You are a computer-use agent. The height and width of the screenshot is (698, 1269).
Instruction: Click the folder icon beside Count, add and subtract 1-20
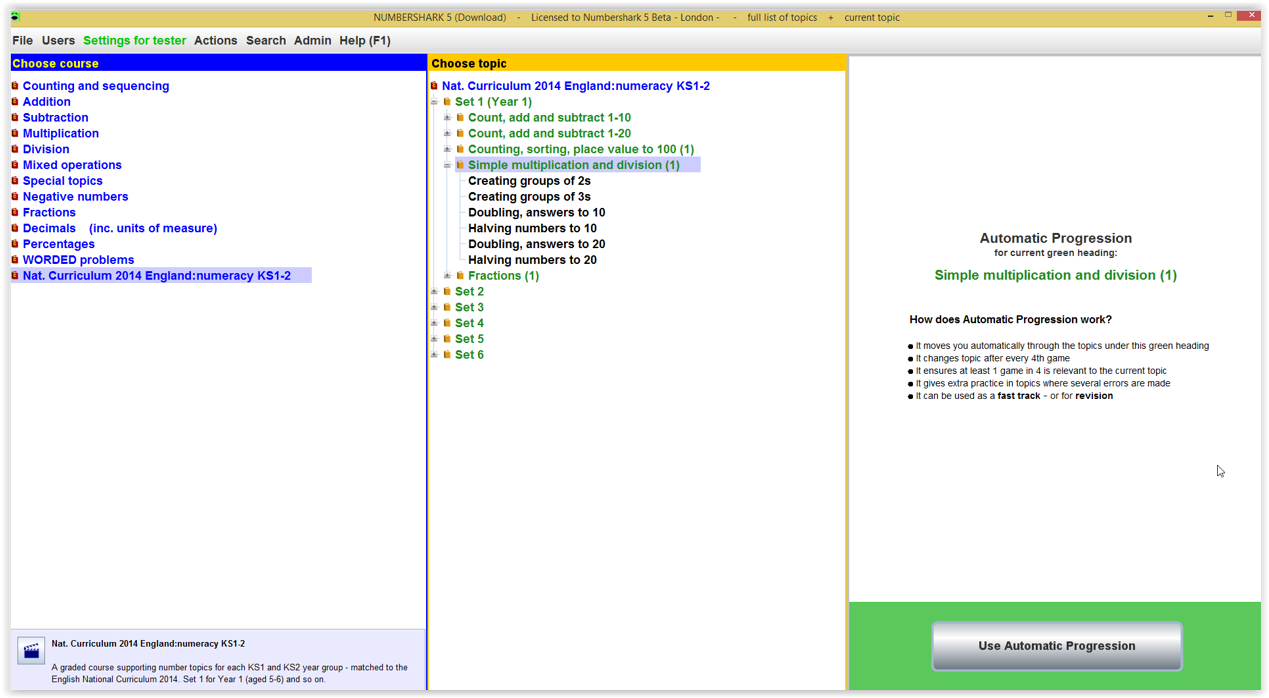[460, 133]
